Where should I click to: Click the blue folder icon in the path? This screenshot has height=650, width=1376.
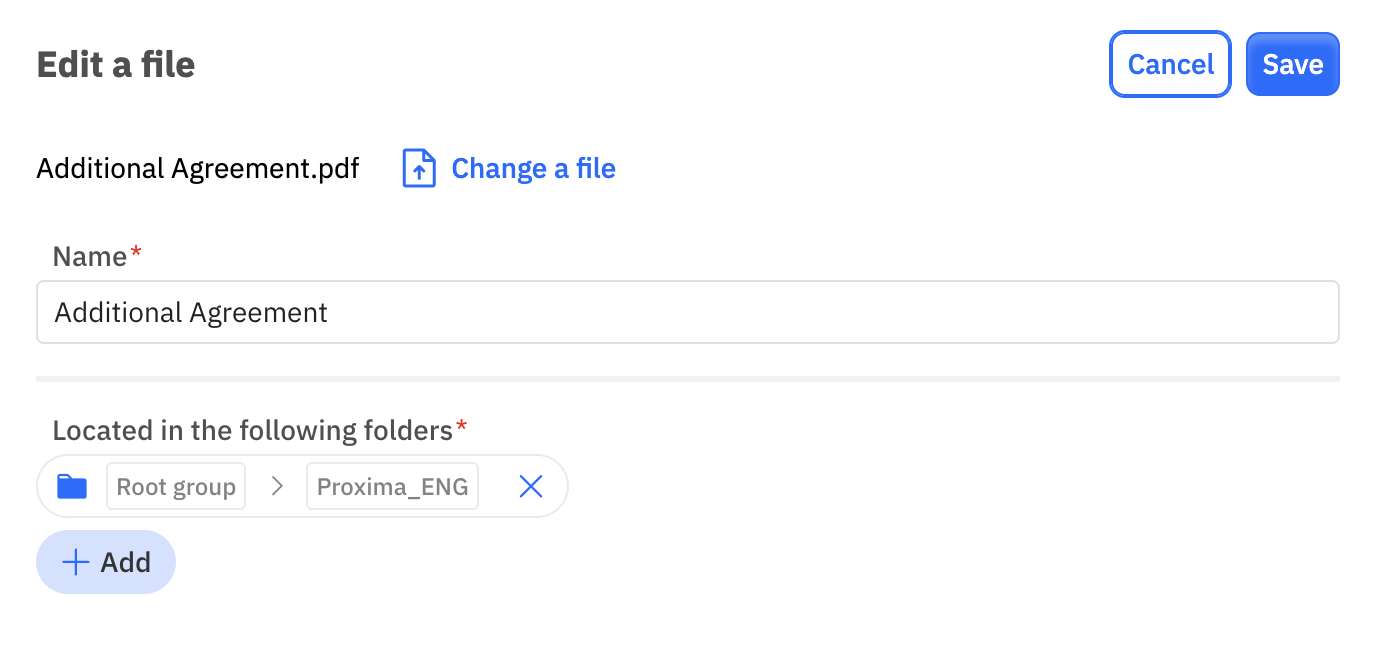(72, 487)
